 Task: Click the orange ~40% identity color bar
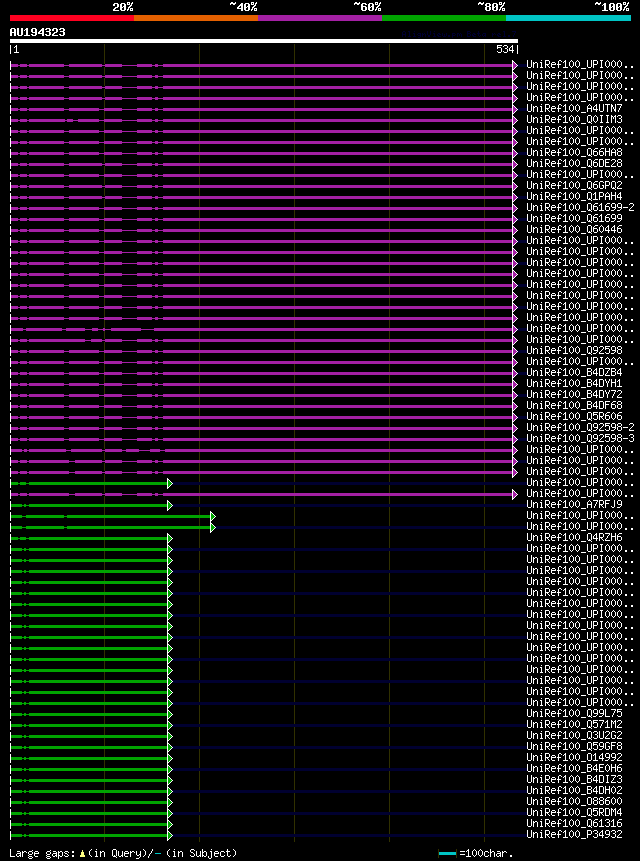click(196, 18)
